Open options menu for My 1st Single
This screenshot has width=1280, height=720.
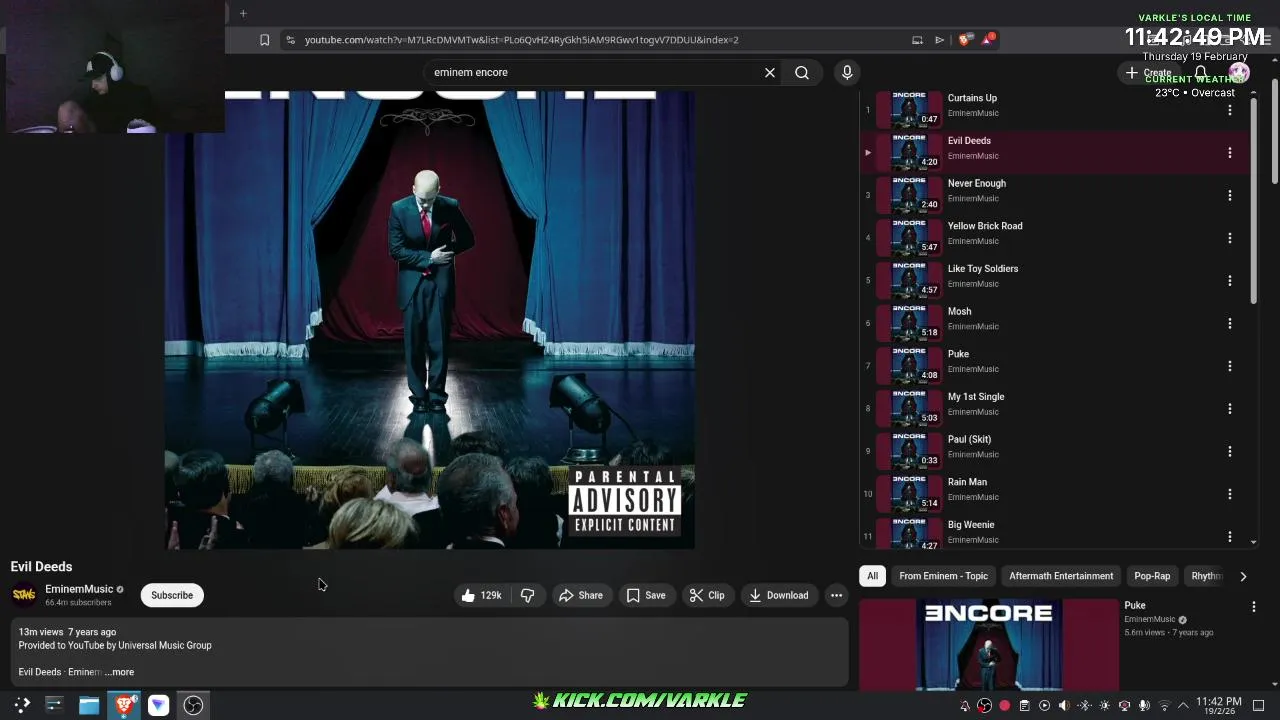[x=1230, y=409]
